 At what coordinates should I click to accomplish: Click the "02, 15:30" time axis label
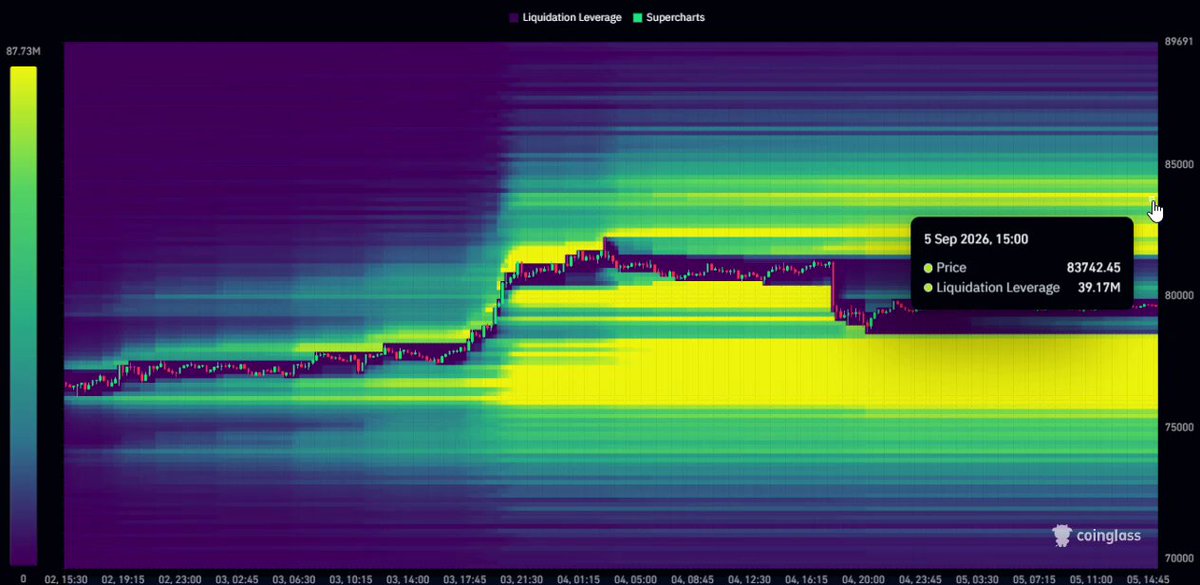coord(66,578)
